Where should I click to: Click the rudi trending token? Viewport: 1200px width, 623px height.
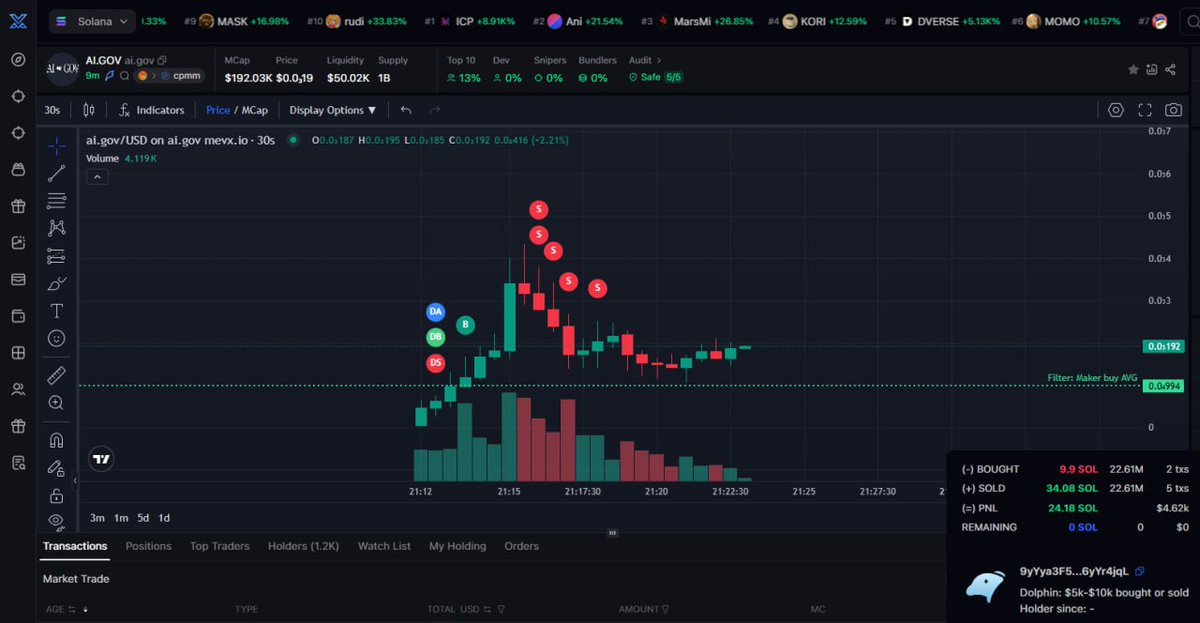(x=357, y=21)
